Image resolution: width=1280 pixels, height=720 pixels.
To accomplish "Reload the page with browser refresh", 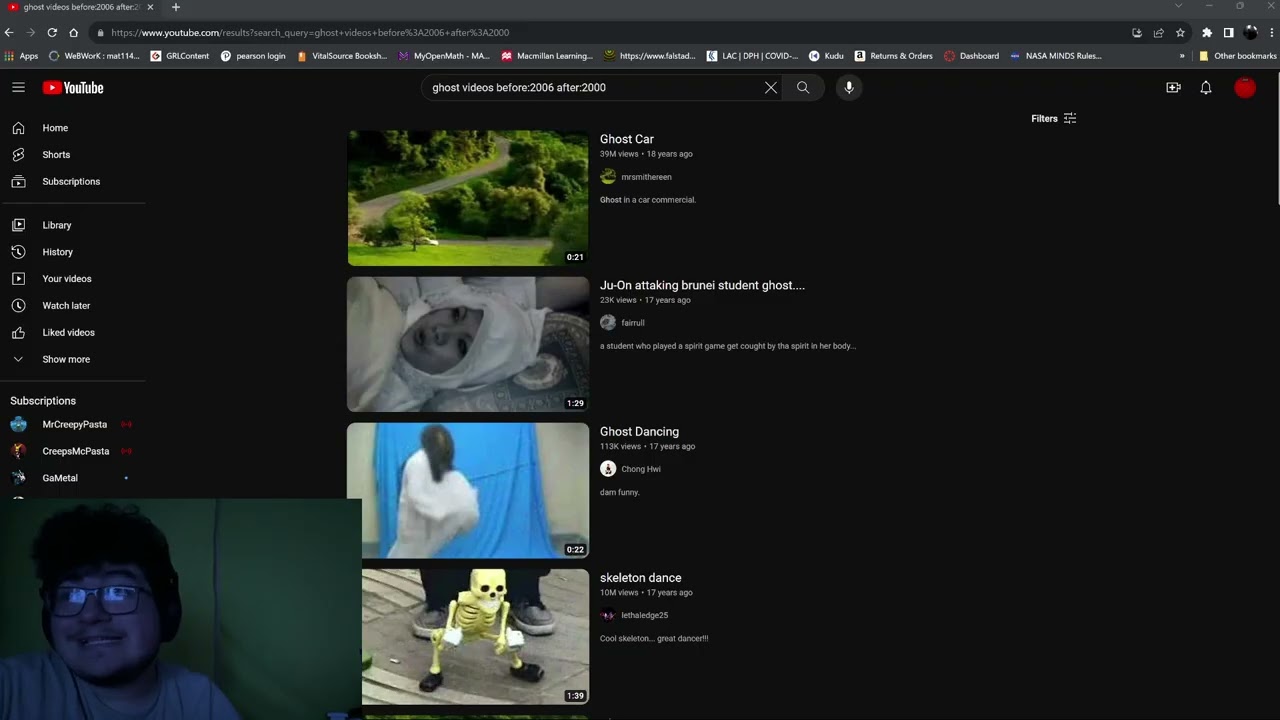I will click(52, 32).
